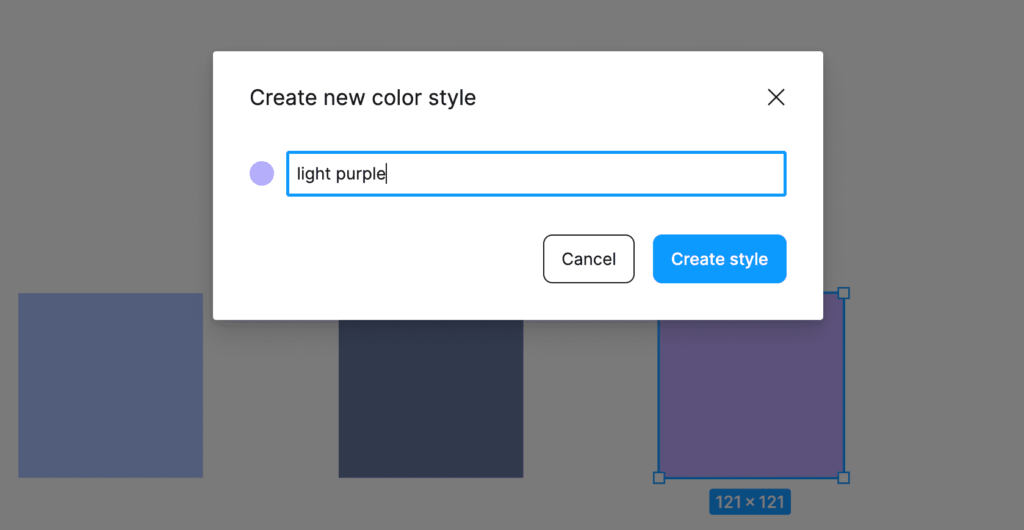Image resolution: width=1024 pixels, height=530 pixels.
Task: Click the "Create new color style" heading
Action: 362,98
